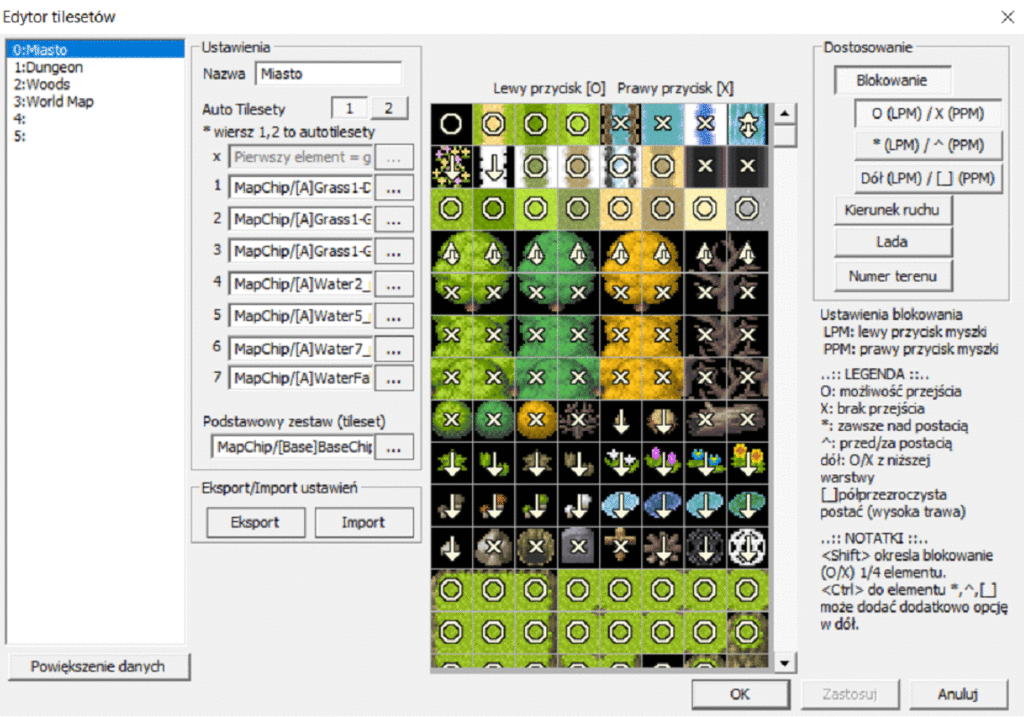Click the small orange bush tile

(536, 419)
